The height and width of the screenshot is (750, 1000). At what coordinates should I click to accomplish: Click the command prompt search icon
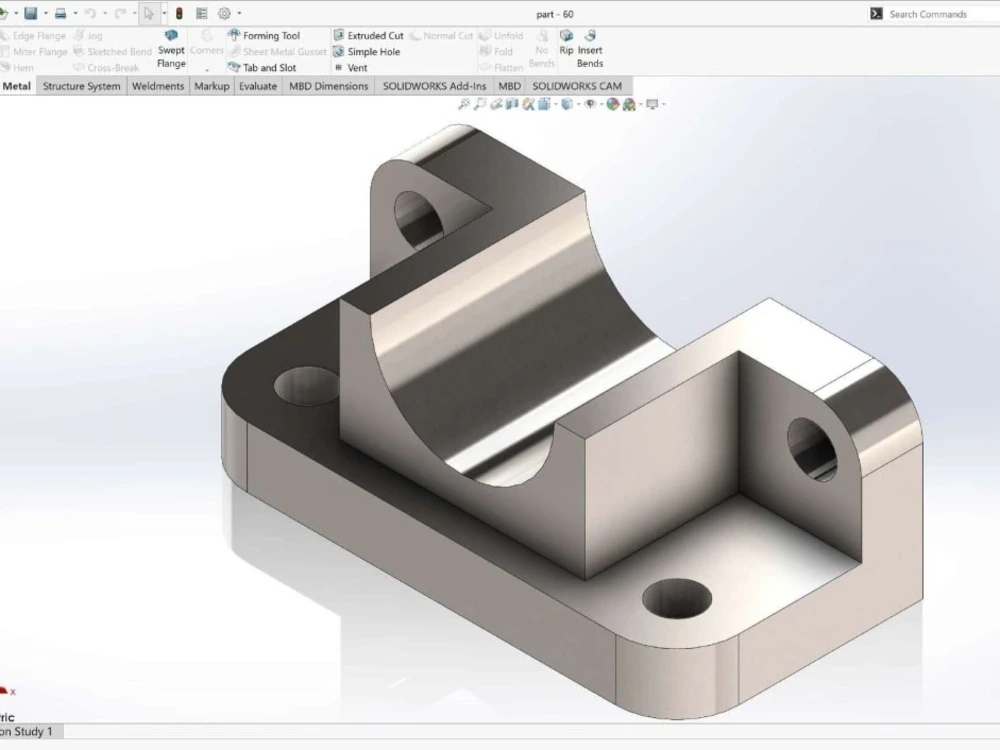[876, 14]
